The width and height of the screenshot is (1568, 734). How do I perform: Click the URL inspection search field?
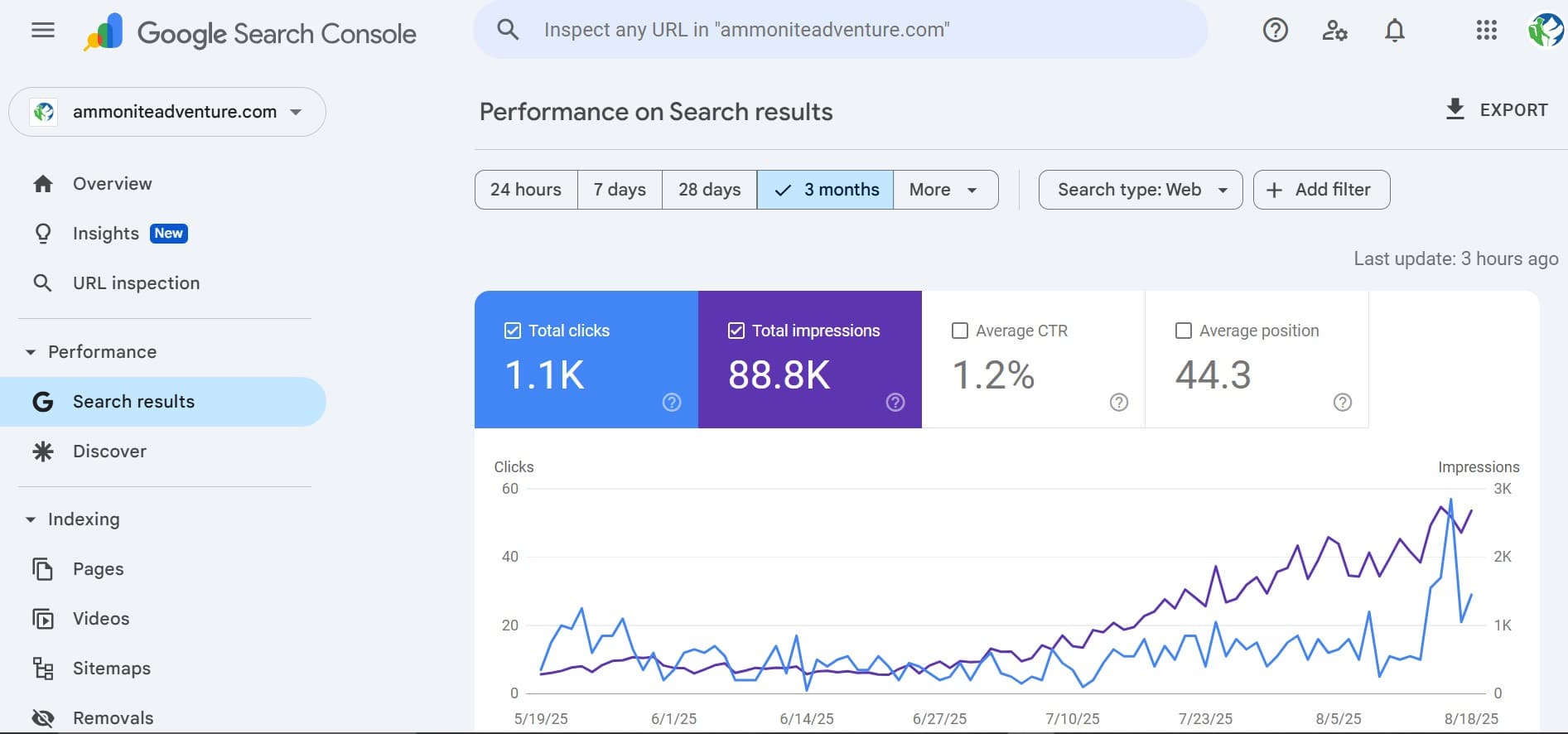coord(840,30)
